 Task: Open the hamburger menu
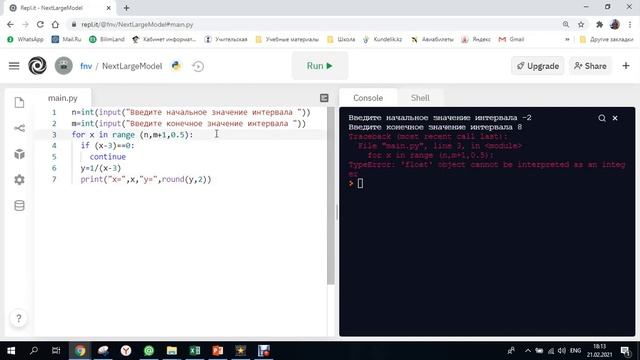point(14,66)
